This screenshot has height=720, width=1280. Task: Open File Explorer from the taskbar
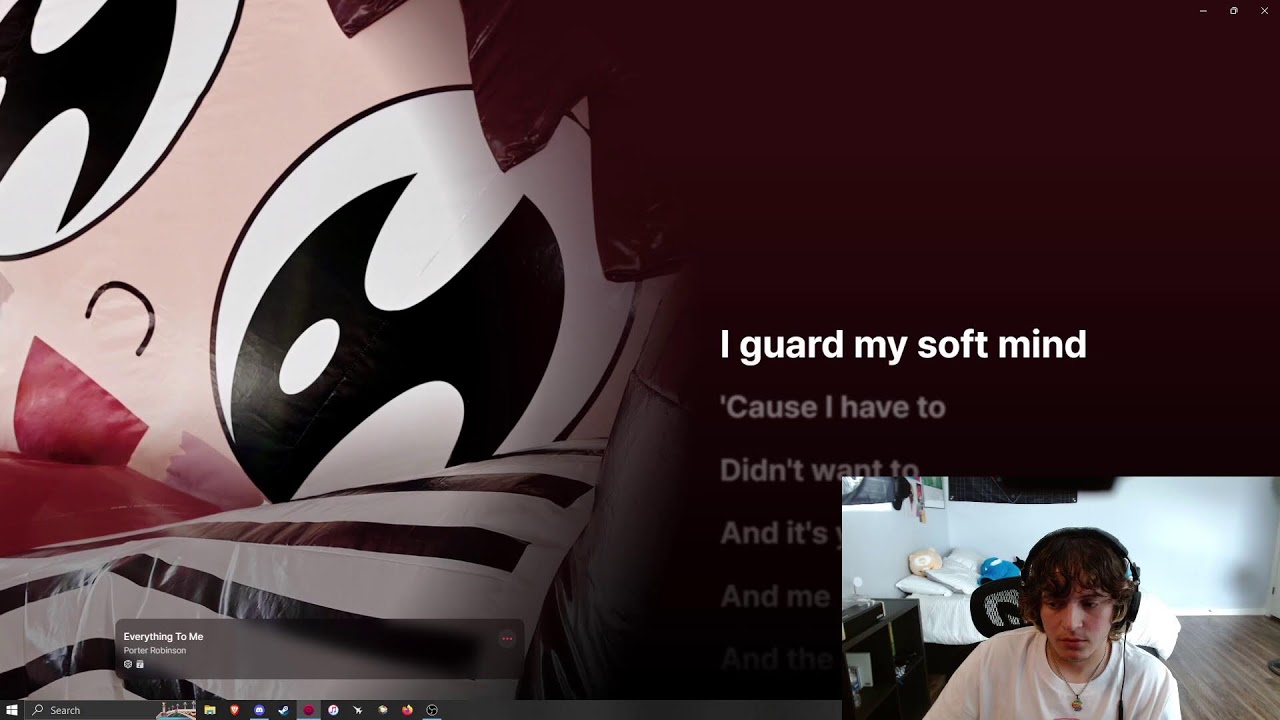click(210, 710)
